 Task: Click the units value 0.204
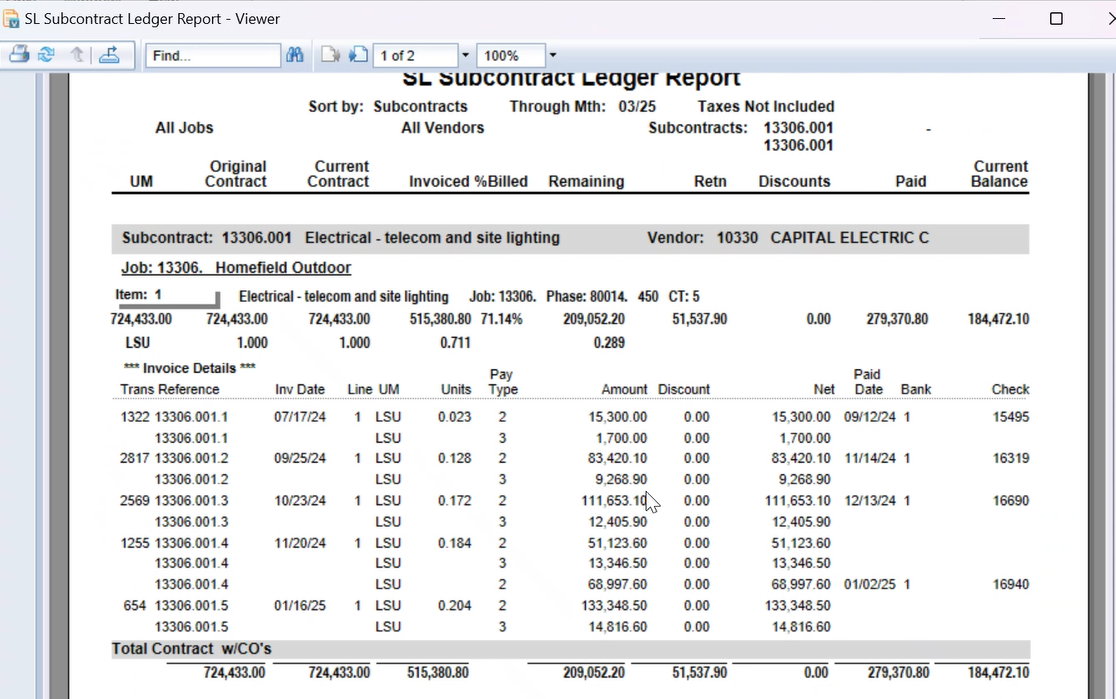(x=455, y=606)
